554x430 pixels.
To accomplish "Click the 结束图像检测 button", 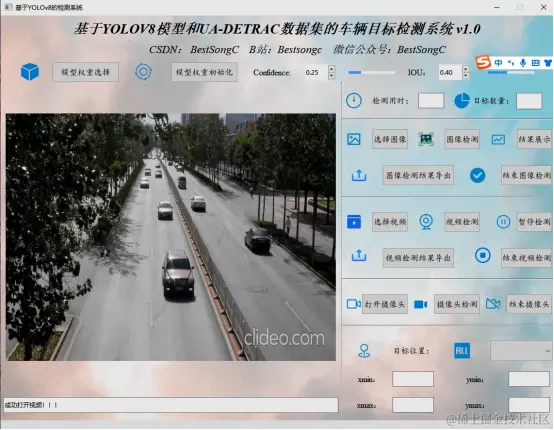I will pos(526,175).
